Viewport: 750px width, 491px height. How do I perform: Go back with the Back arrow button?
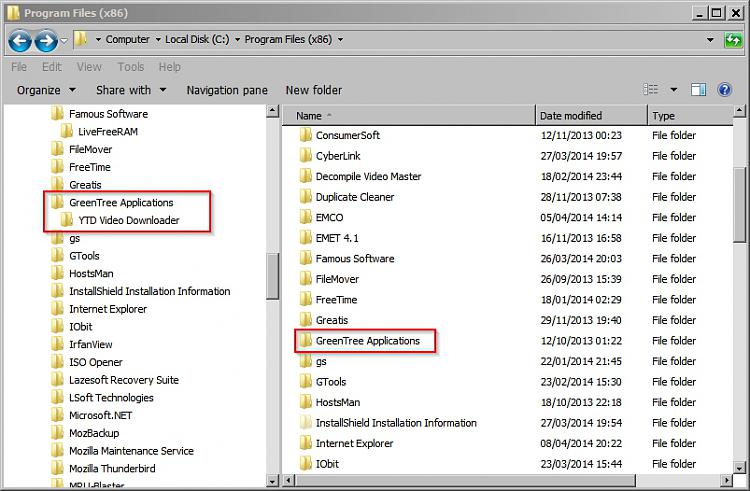pos(20,41)
